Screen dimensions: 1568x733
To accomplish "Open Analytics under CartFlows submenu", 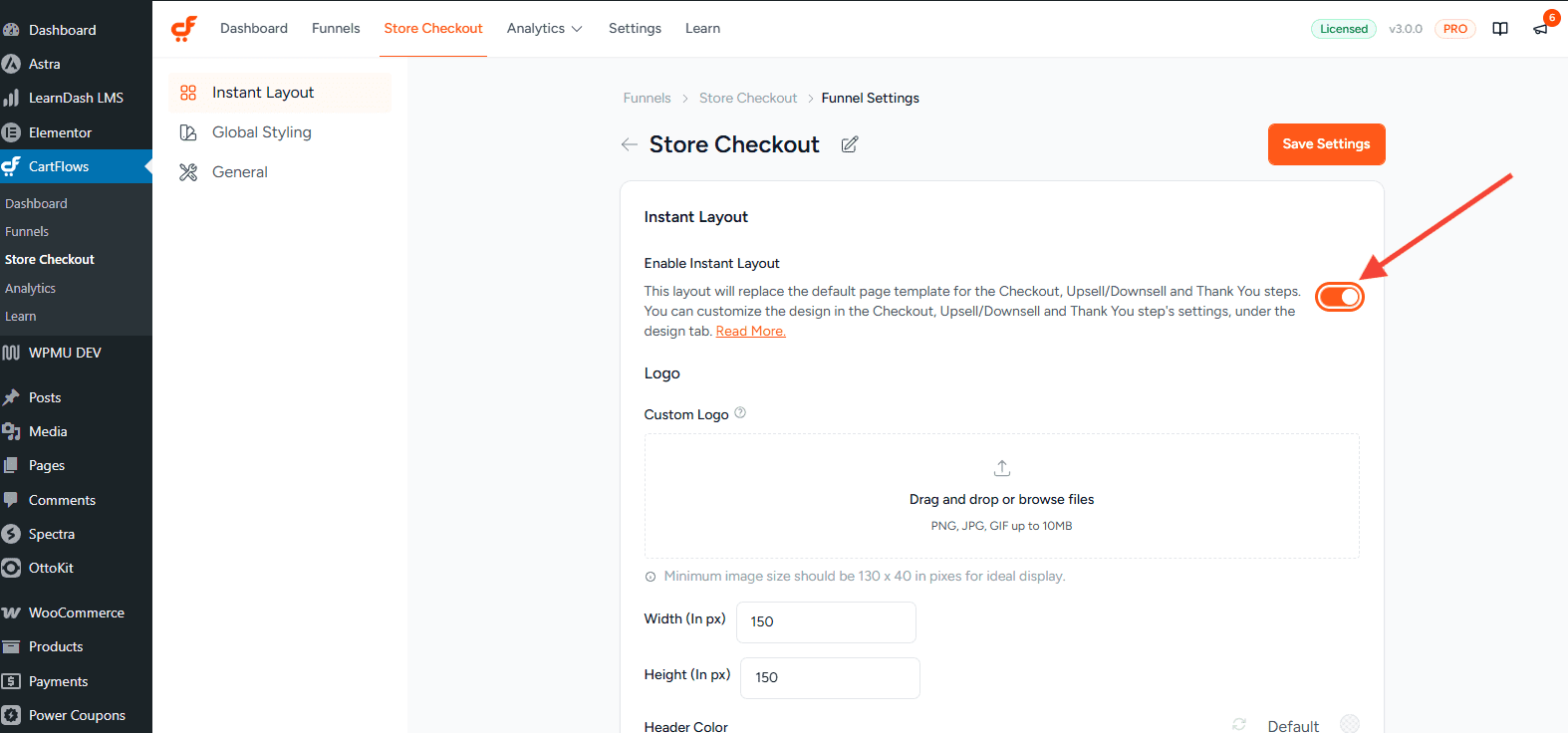I will [x=30, y=288].
